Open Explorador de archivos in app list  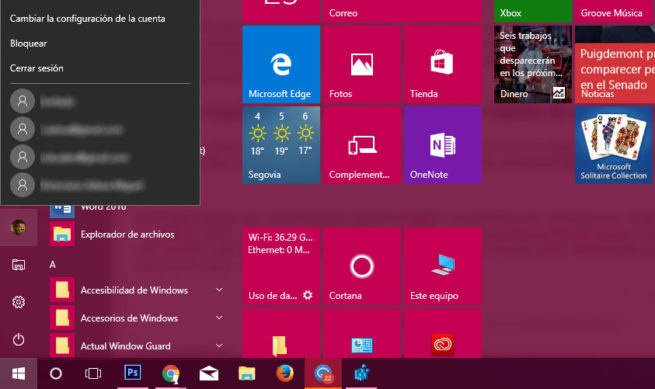pyautogui.click(x=127, y=234)
